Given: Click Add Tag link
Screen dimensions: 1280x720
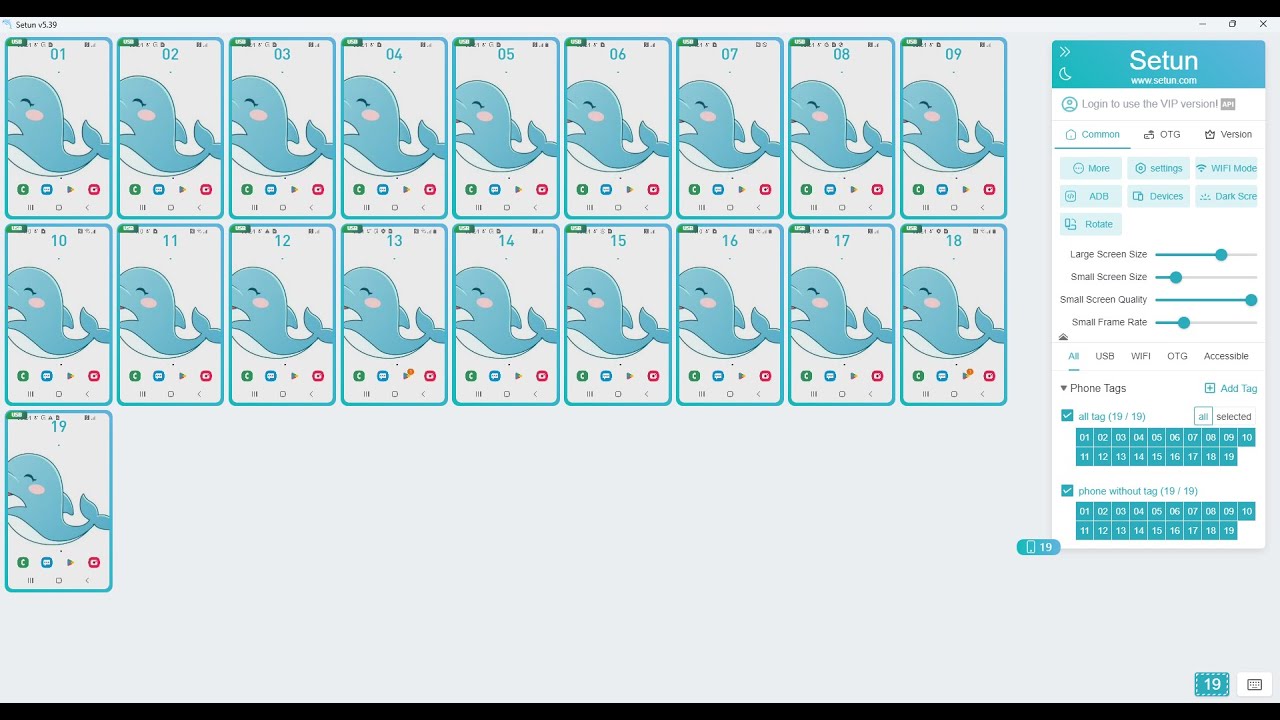Looking at the screenshot, I should coord(1231,388).
